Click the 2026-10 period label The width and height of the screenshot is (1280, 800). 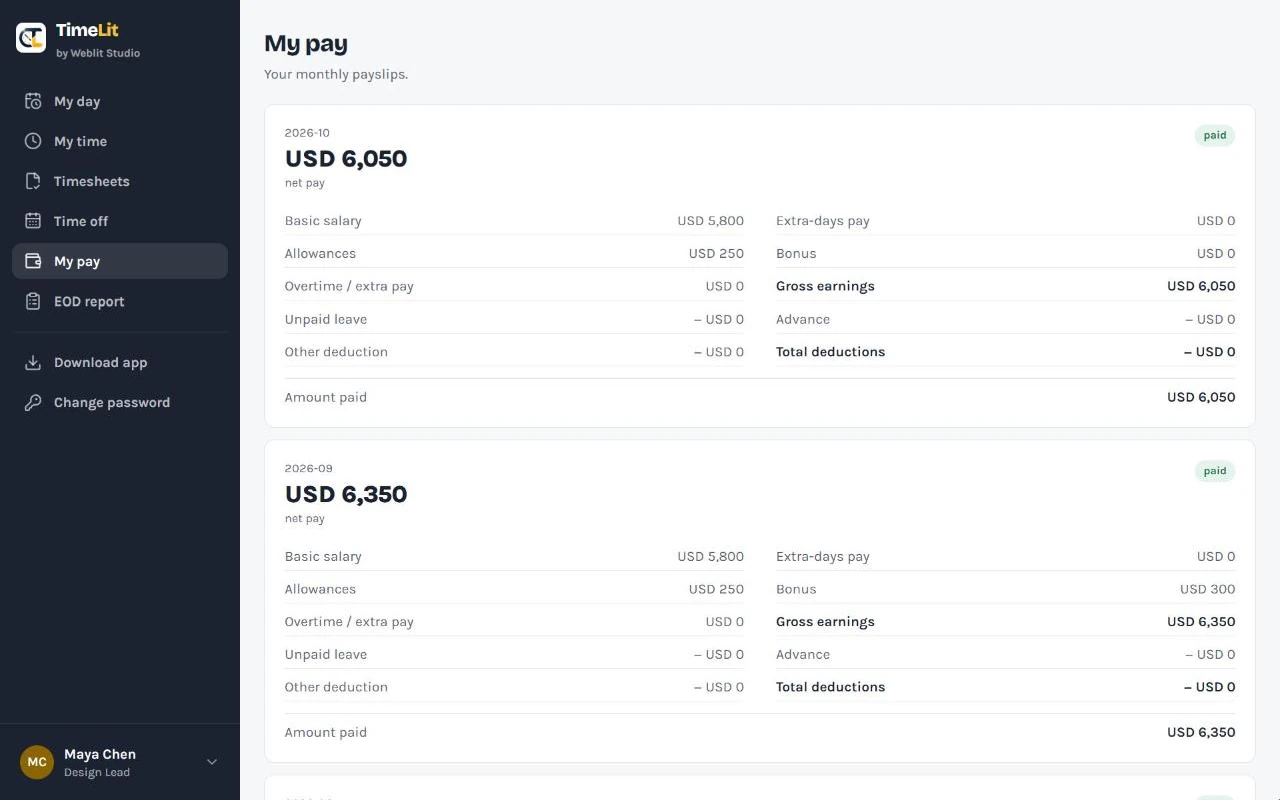307,132
